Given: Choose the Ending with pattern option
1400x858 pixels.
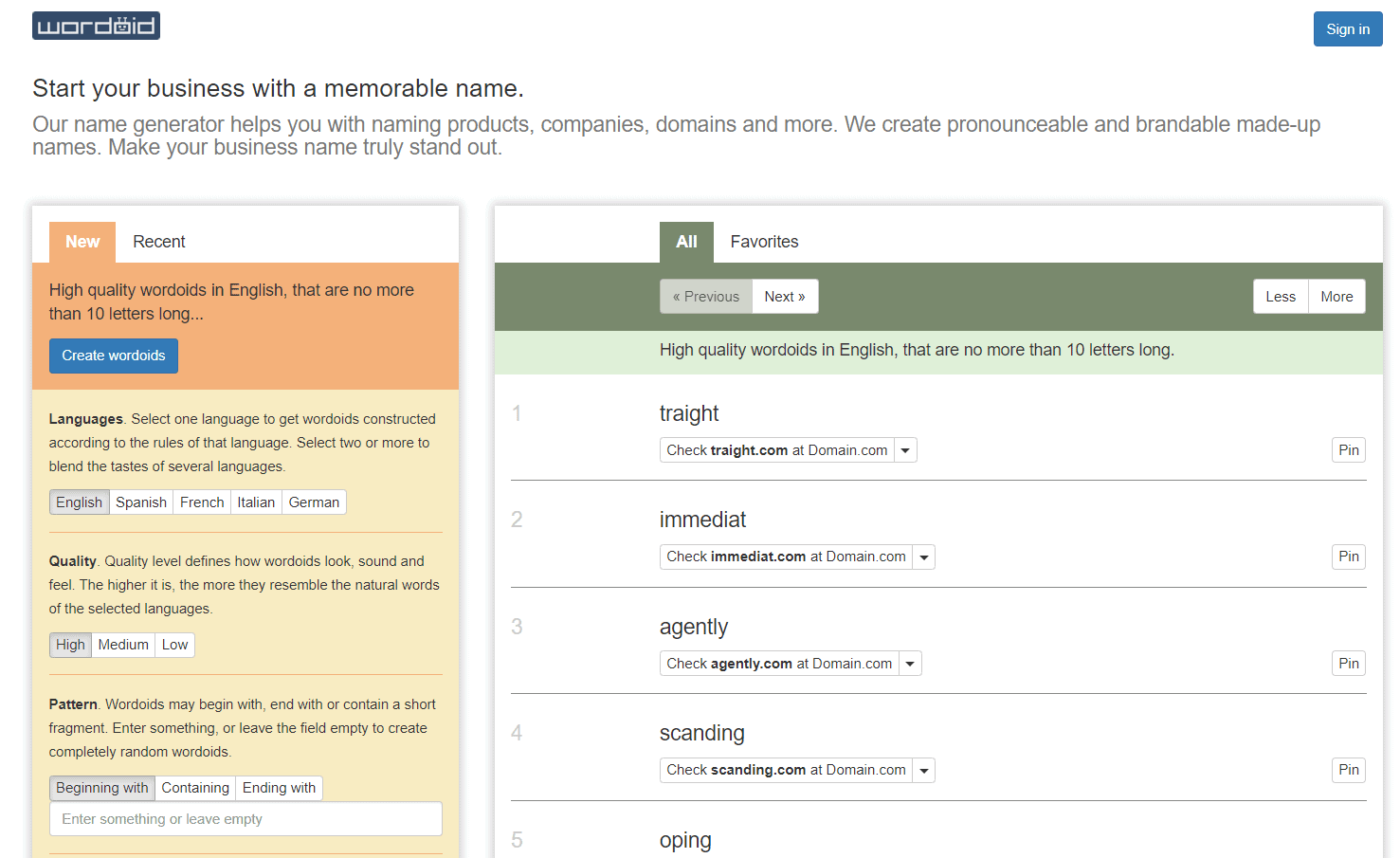Looking at the screenshot, I should click(279, 788).
